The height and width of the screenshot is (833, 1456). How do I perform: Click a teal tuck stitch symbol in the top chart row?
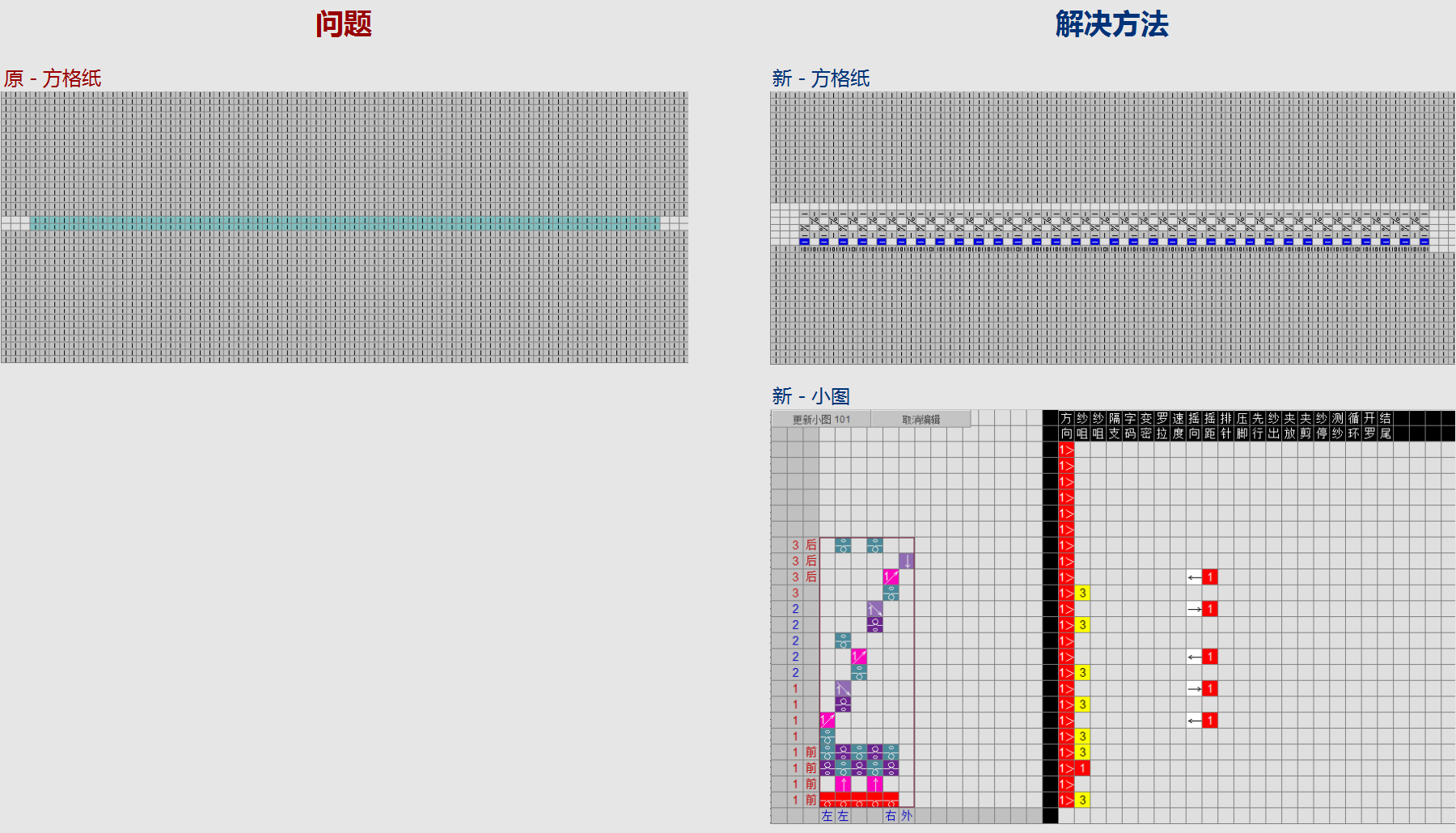(842, 544)
